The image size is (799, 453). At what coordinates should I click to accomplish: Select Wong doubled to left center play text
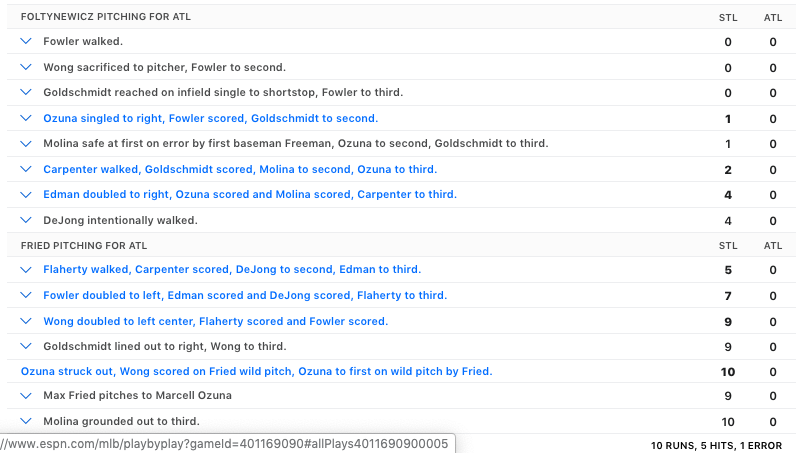pyautogui.click(x=215, y=321)
